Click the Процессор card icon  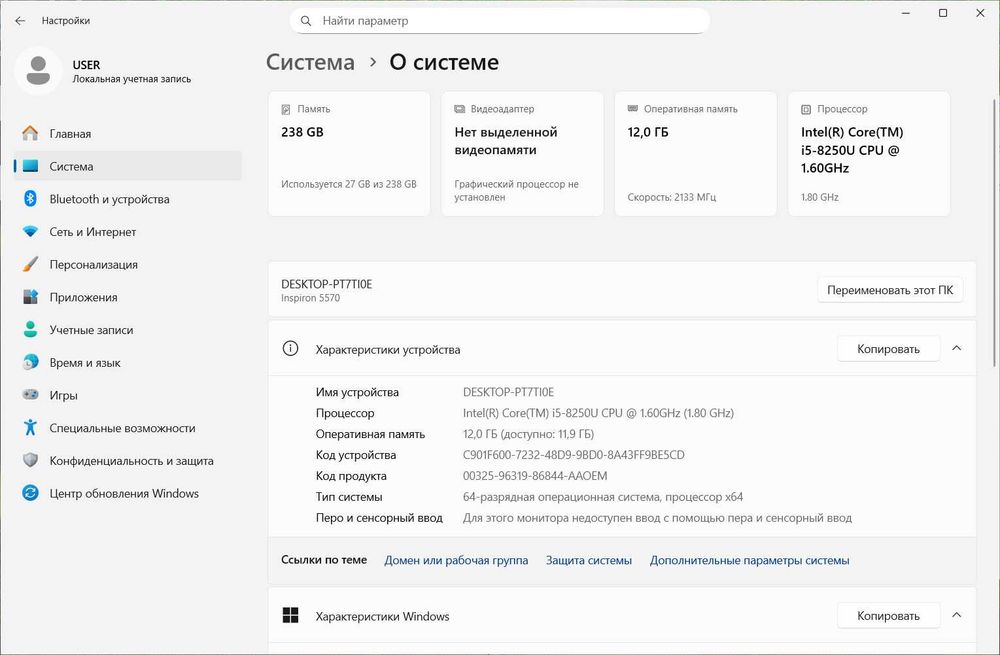point(806,109)
